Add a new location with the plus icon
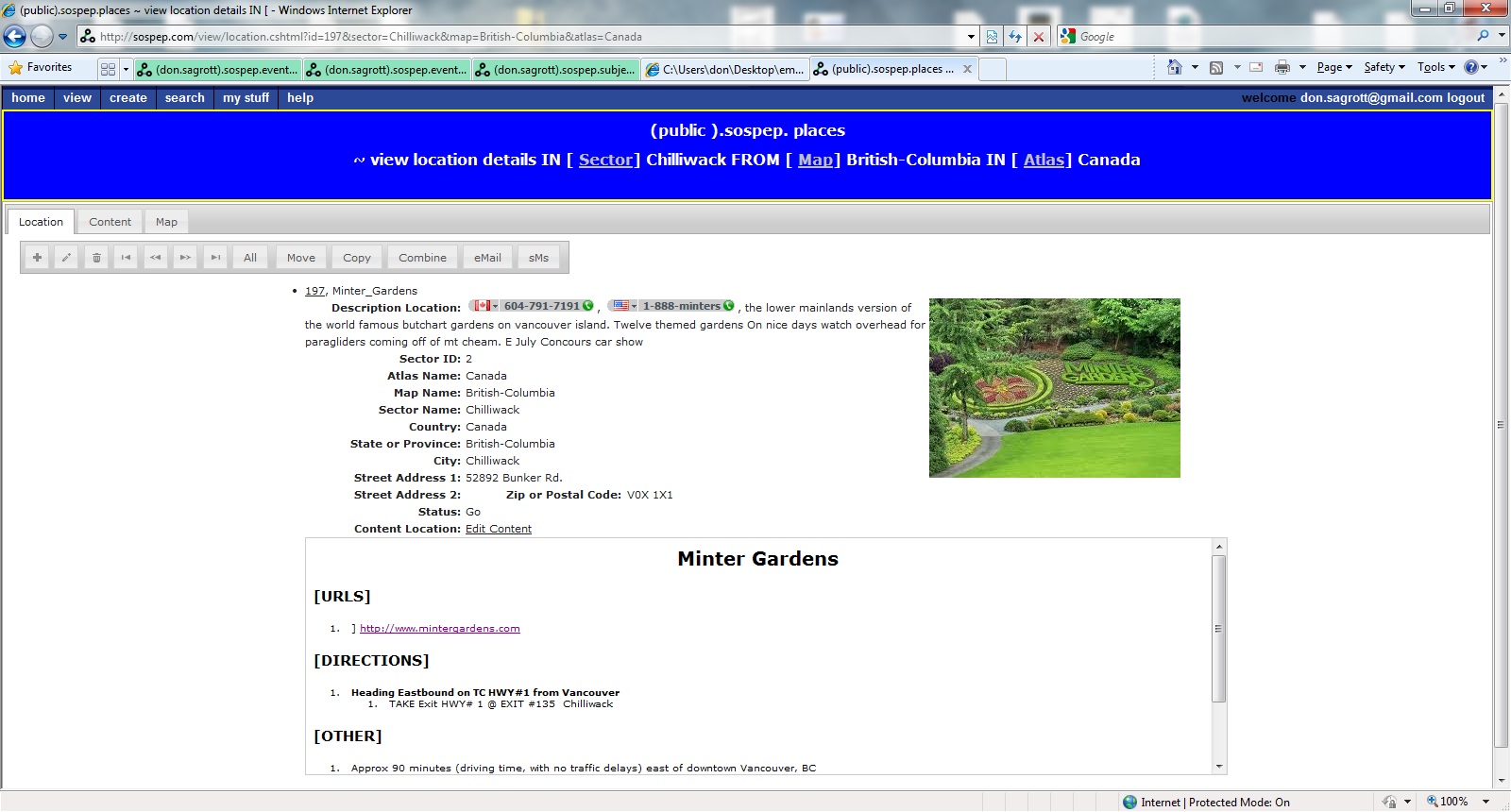 pos(37,258)
